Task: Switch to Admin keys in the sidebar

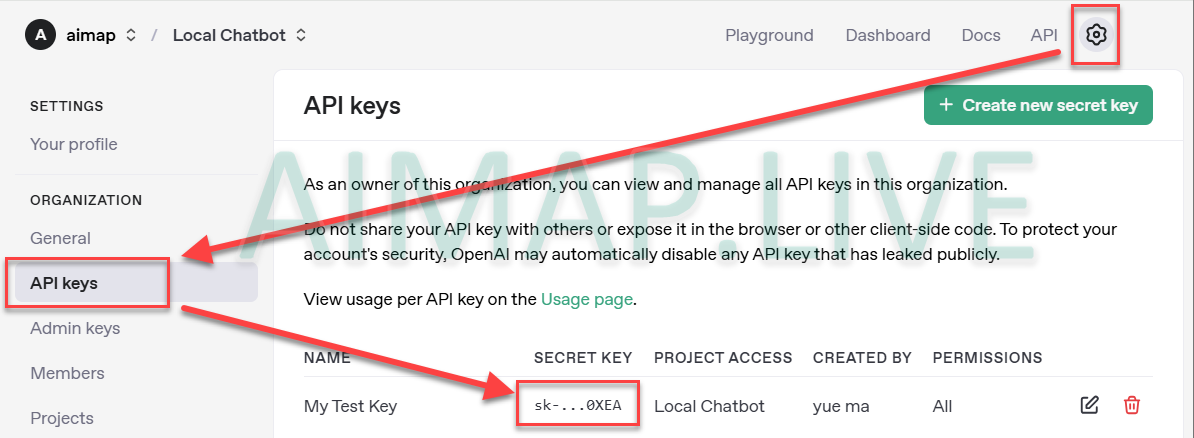Action: pos(75,328)
